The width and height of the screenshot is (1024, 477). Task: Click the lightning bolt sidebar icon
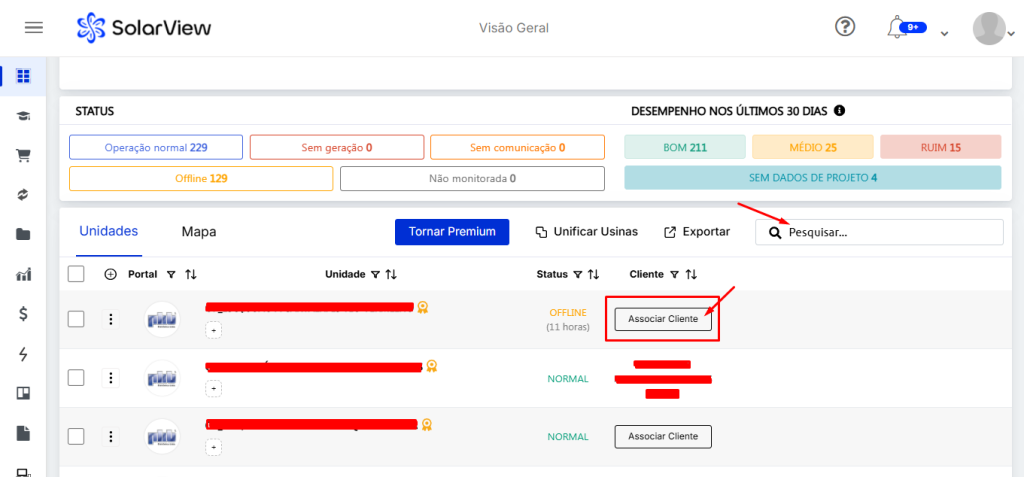(x=23, y=353)
